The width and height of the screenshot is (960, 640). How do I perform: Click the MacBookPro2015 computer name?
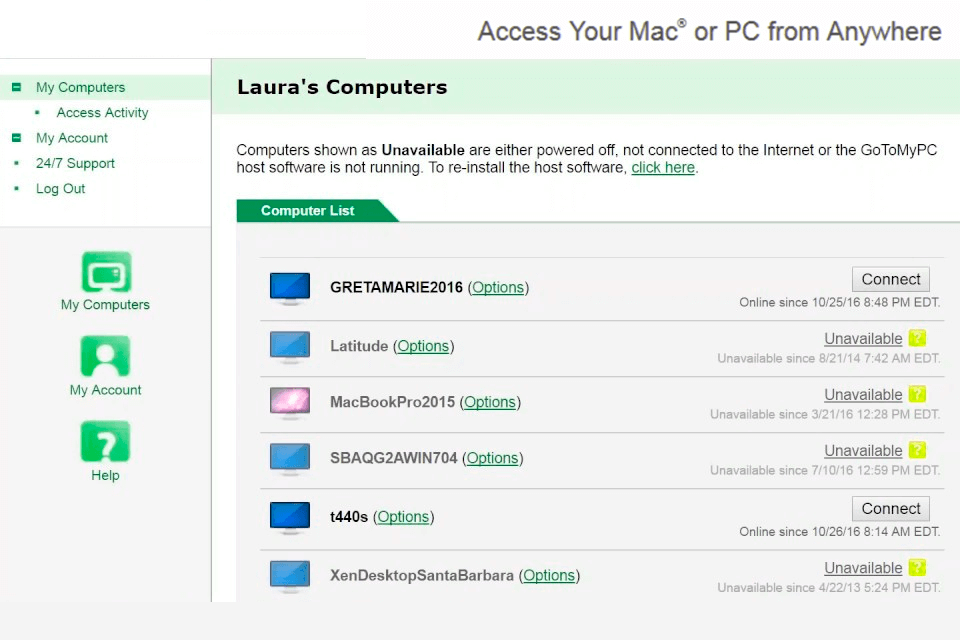click(392, 402)
